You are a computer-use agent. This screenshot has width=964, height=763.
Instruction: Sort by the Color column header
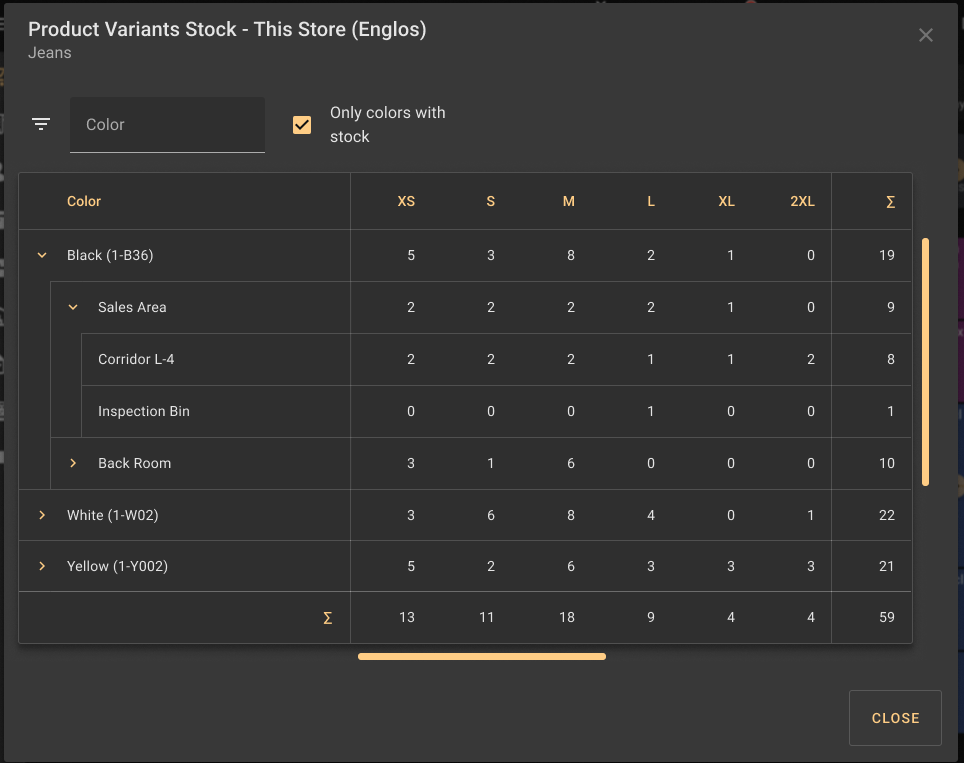click(84, 201)
